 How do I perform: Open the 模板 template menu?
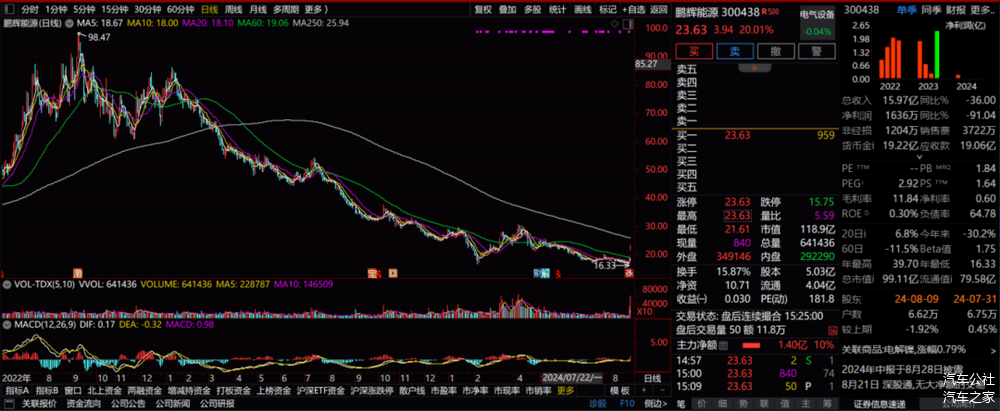(619, 391)
